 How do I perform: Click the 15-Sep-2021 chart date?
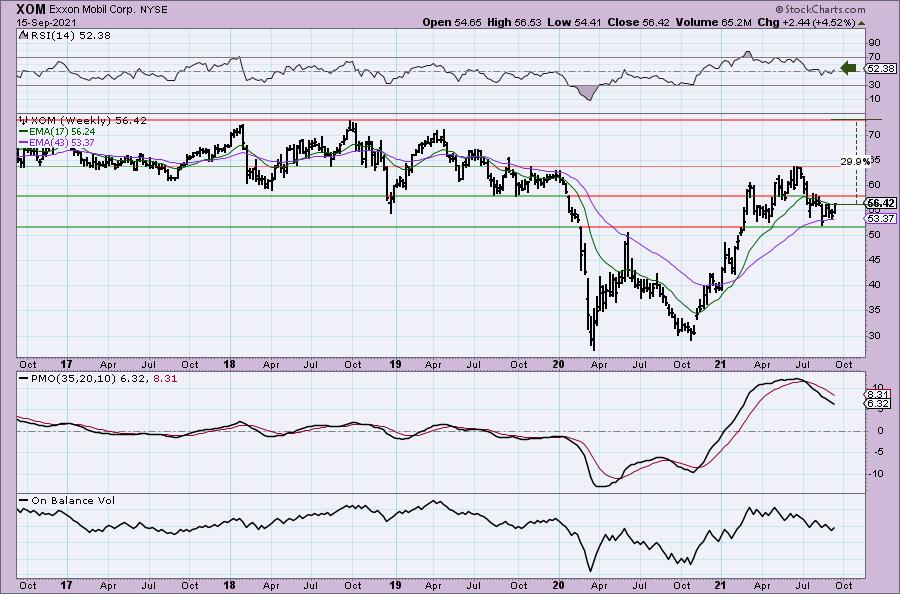pos(45,22)
